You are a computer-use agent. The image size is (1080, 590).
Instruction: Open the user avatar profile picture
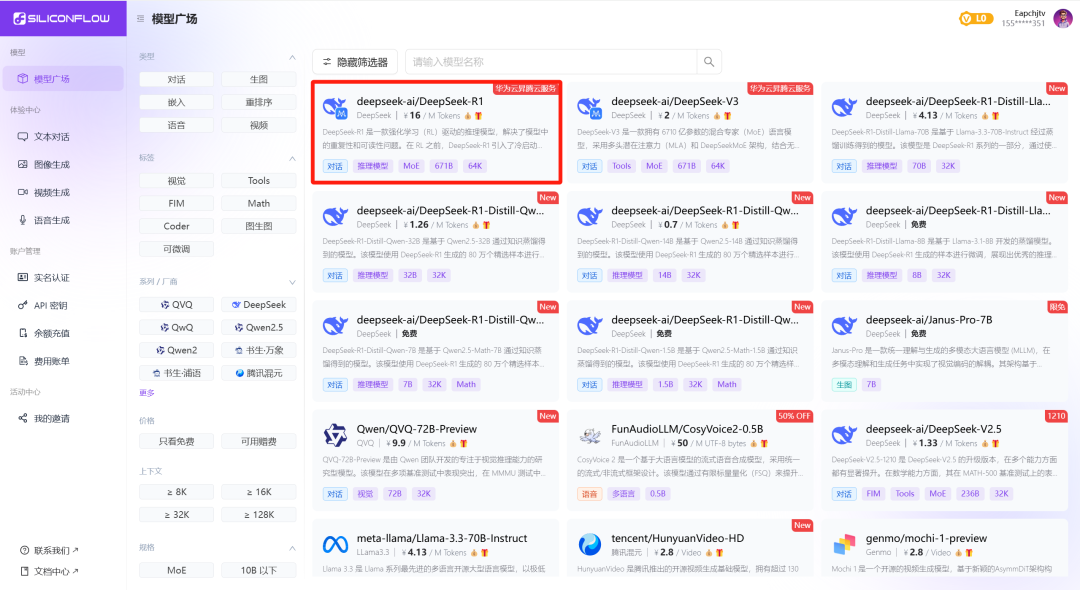pos(1063,19)
